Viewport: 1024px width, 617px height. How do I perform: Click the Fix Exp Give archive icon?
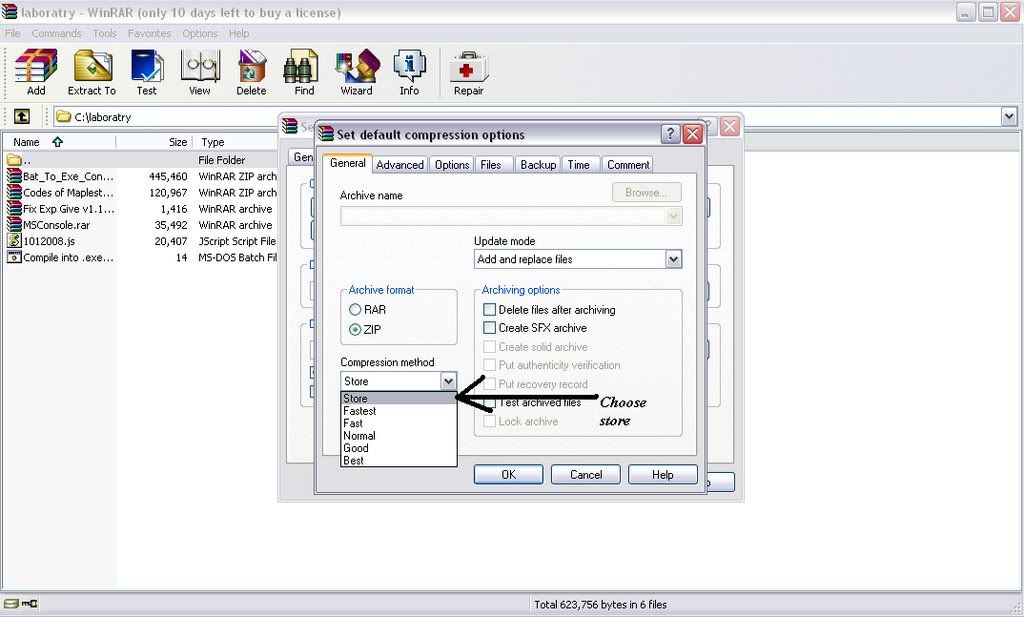[14, 208]
